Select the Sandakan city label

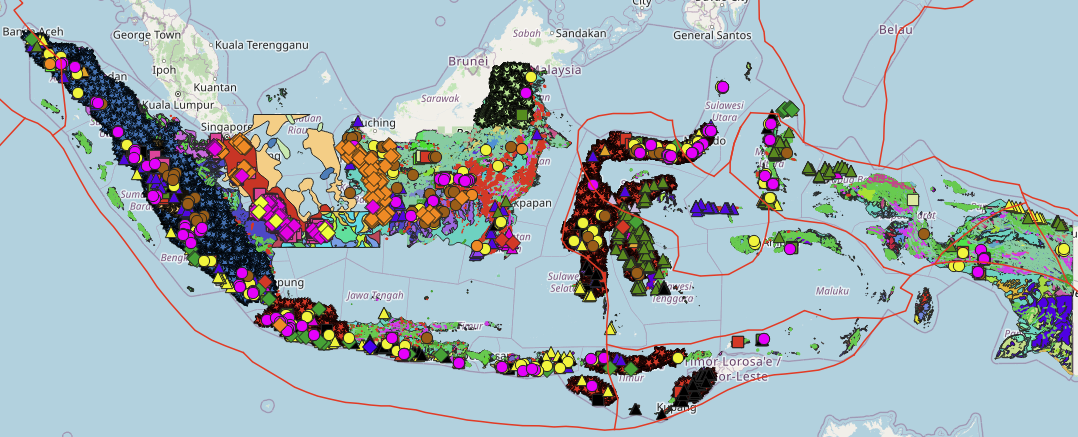581,33
